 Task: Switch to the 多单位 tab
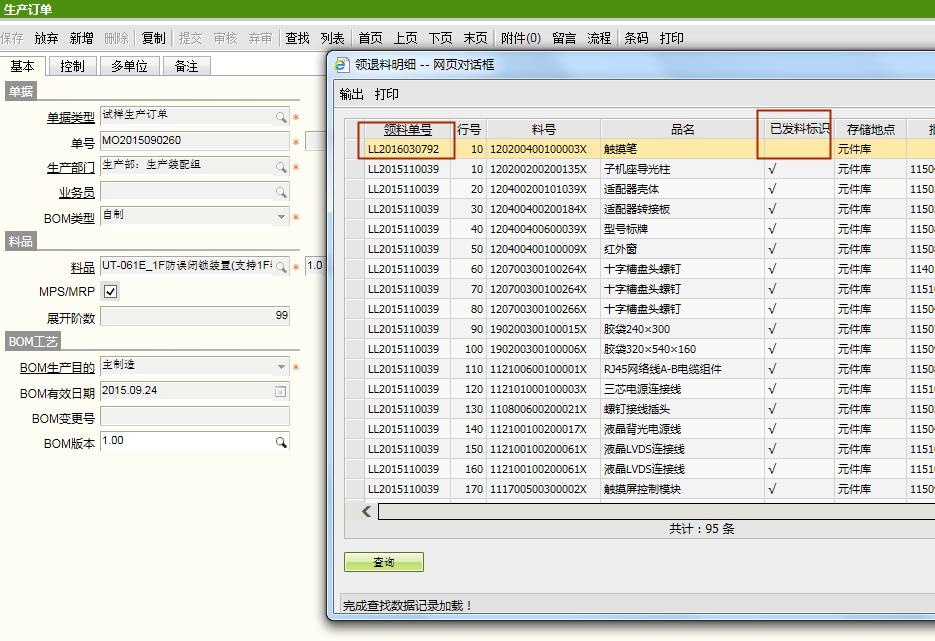pyautogui.click(x=129, y=65)
